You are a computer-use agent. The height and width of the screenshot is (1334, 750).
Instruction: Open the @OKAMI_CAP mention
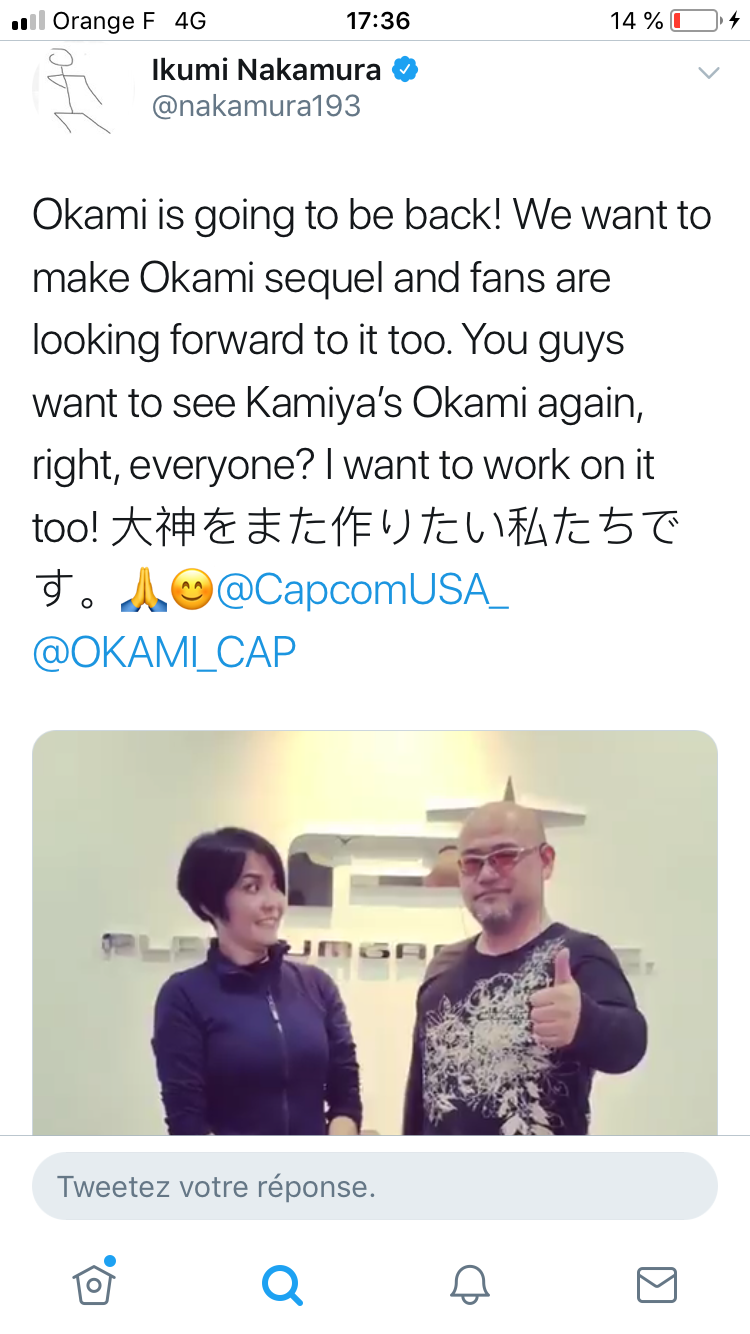click(x=164, y=653)
